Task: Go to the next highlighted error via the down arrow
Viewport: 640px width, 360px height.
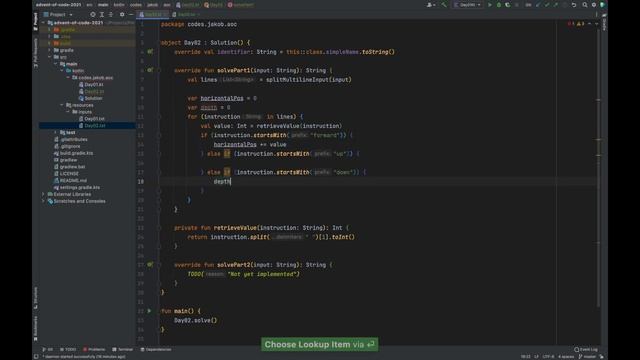Action: point(596,24)
